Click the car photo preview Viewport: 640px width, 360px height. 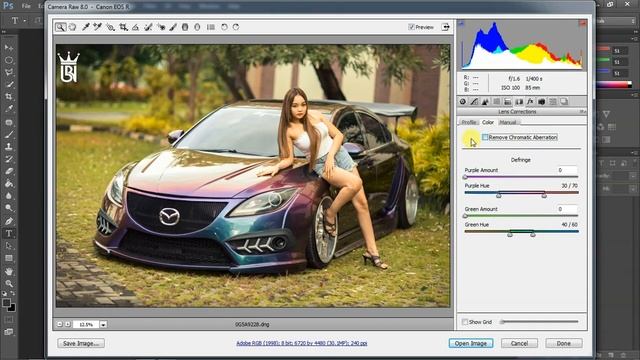coord(253,176)
